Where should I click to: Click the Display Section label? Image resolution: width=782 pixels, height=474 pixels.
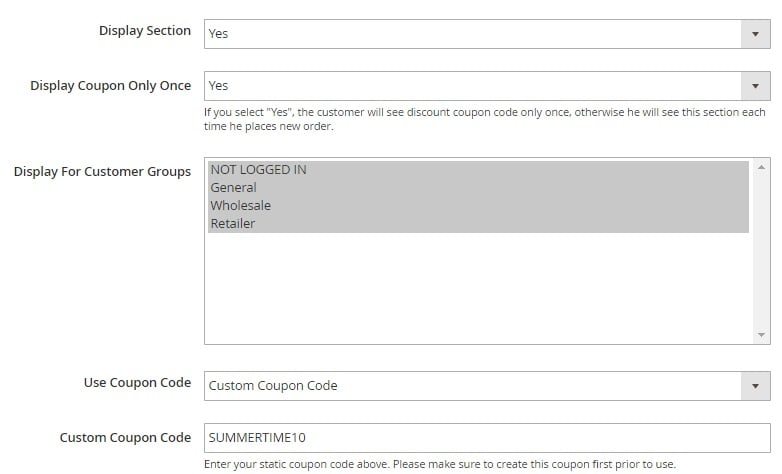coord(145,31)
